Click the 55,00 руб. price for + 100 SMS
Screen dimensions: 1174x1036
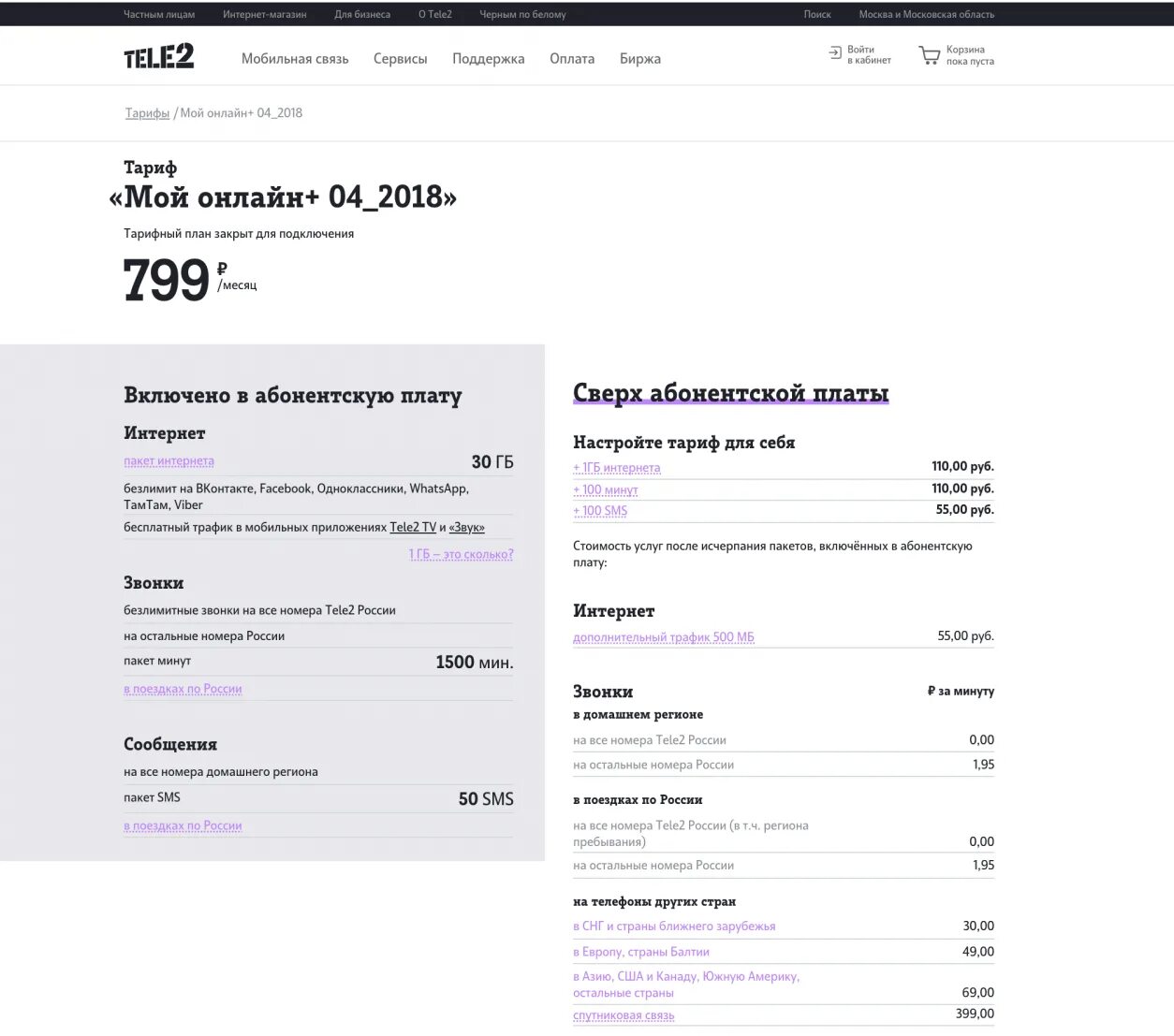pyautogui.click(x=965, y=509)
